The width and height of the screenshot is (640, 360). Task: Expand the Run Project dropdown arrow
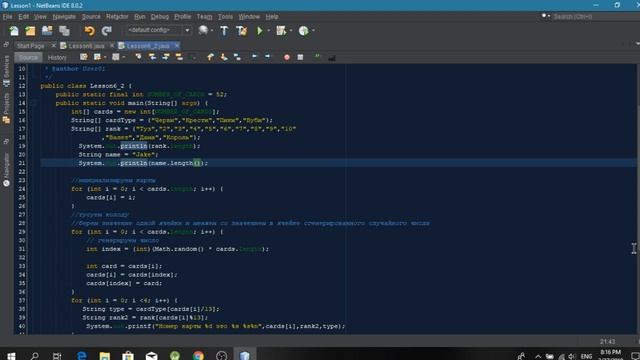coord(268,31)
